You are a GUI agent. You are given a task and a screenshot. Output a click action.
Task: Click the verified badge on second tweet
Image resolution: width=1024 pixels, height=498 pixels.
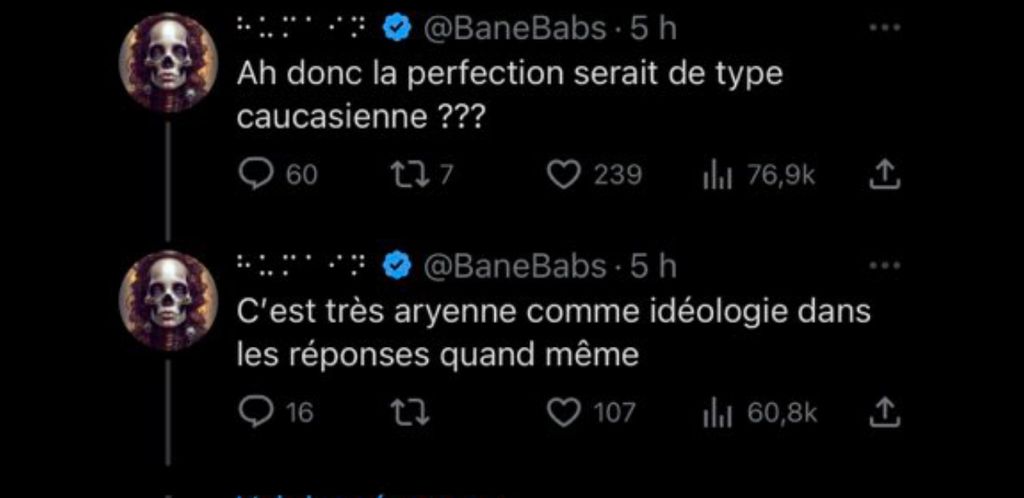398,266
